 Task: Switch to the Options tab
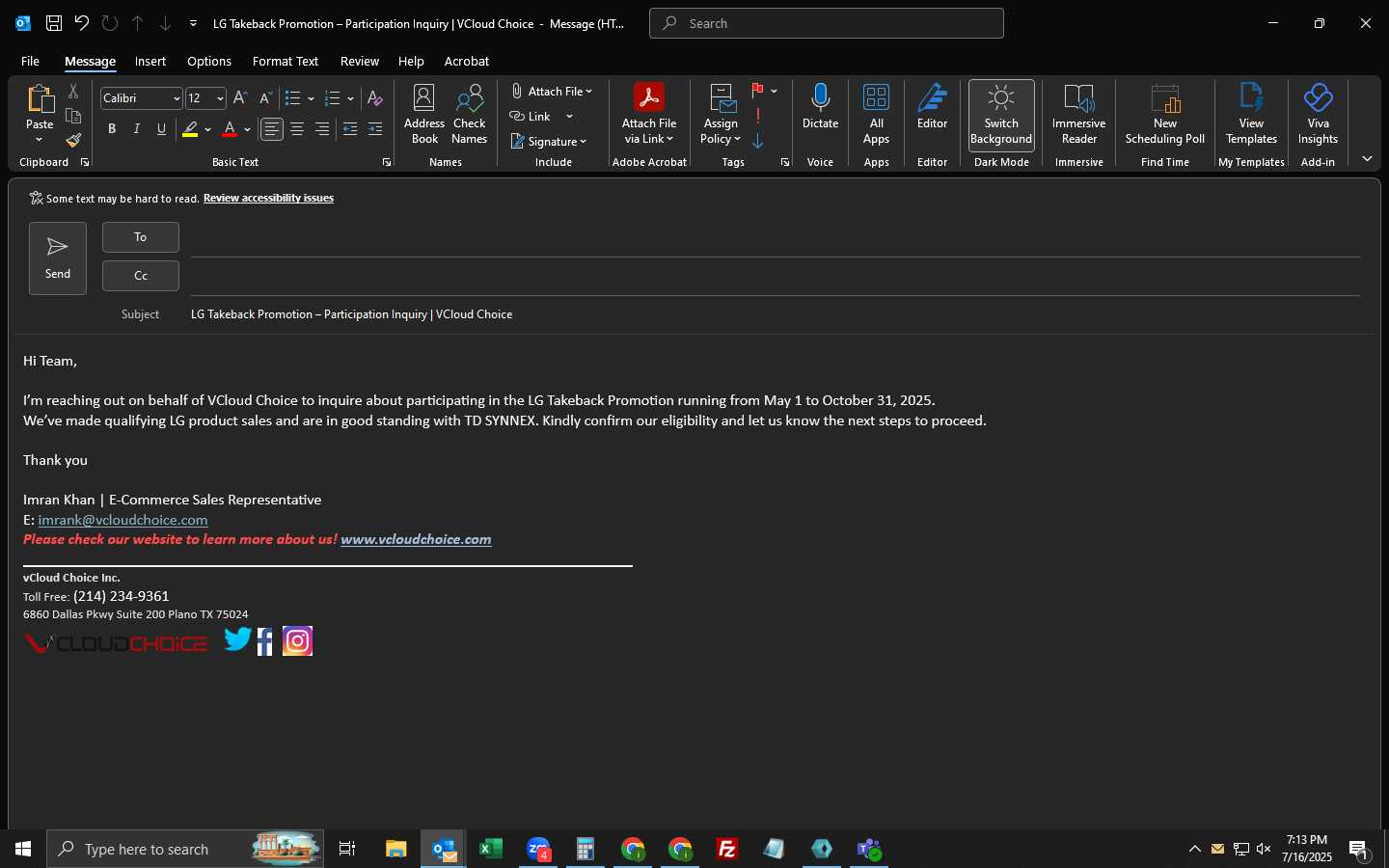(209, 61)
